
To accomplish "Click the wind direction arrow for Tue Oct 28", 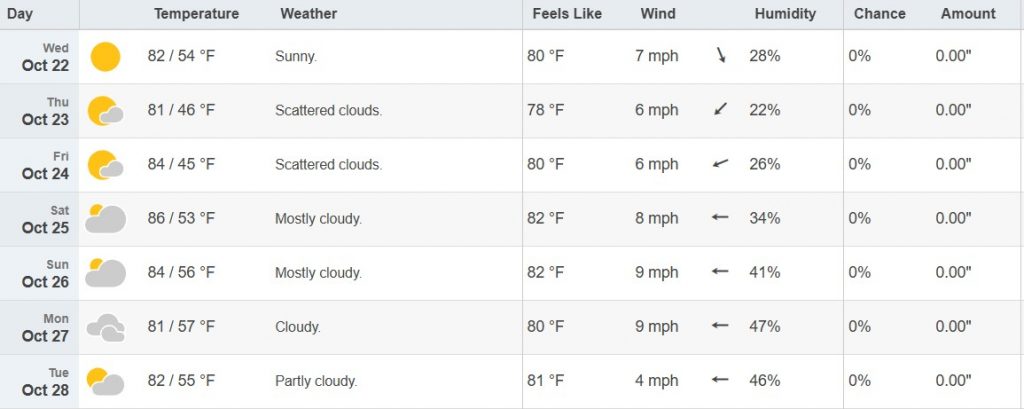I will click(720, 380).
